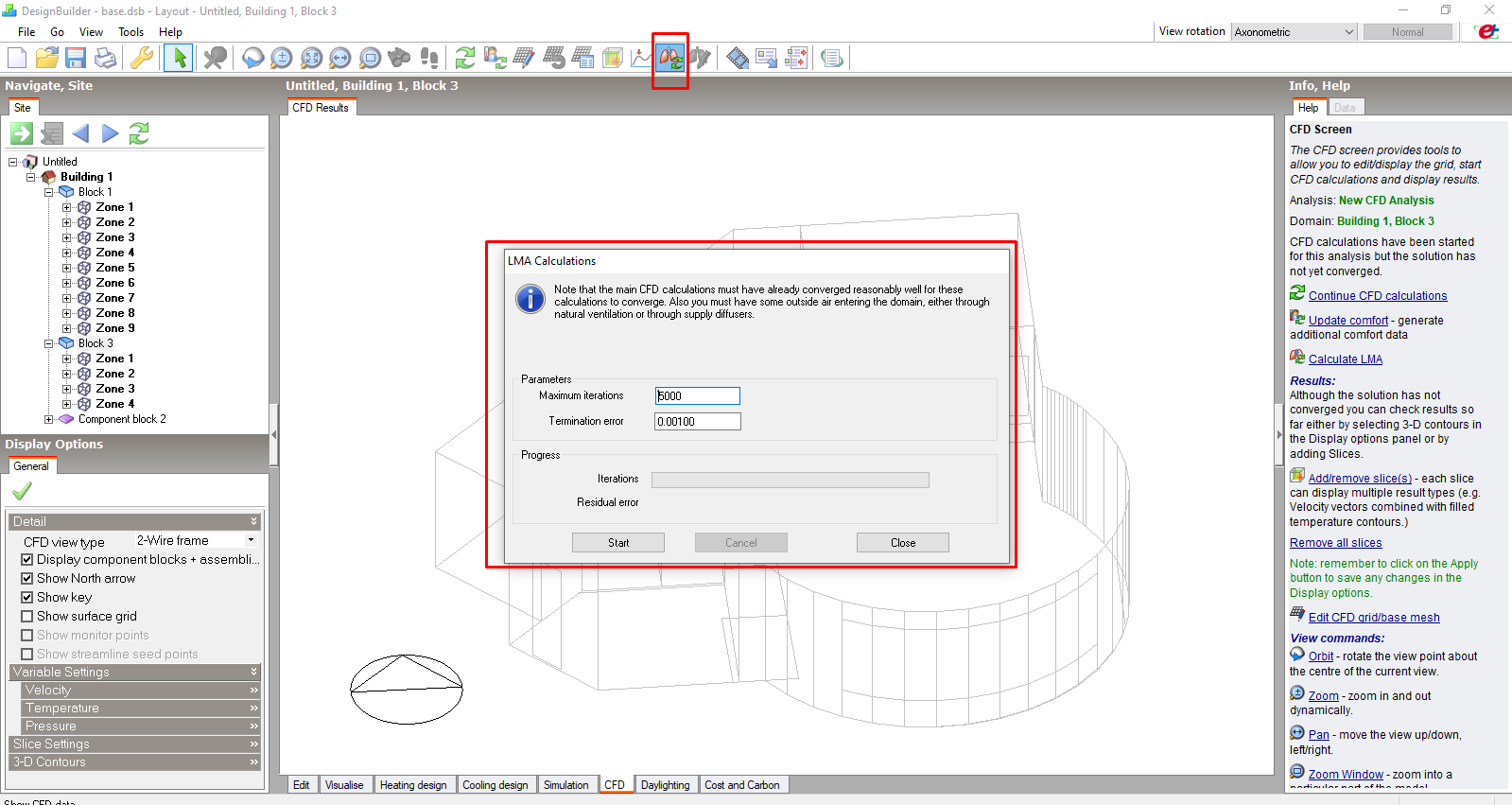Enable Show surface grid
Viewport: 1512px width, 805px height.
point(27,617)
